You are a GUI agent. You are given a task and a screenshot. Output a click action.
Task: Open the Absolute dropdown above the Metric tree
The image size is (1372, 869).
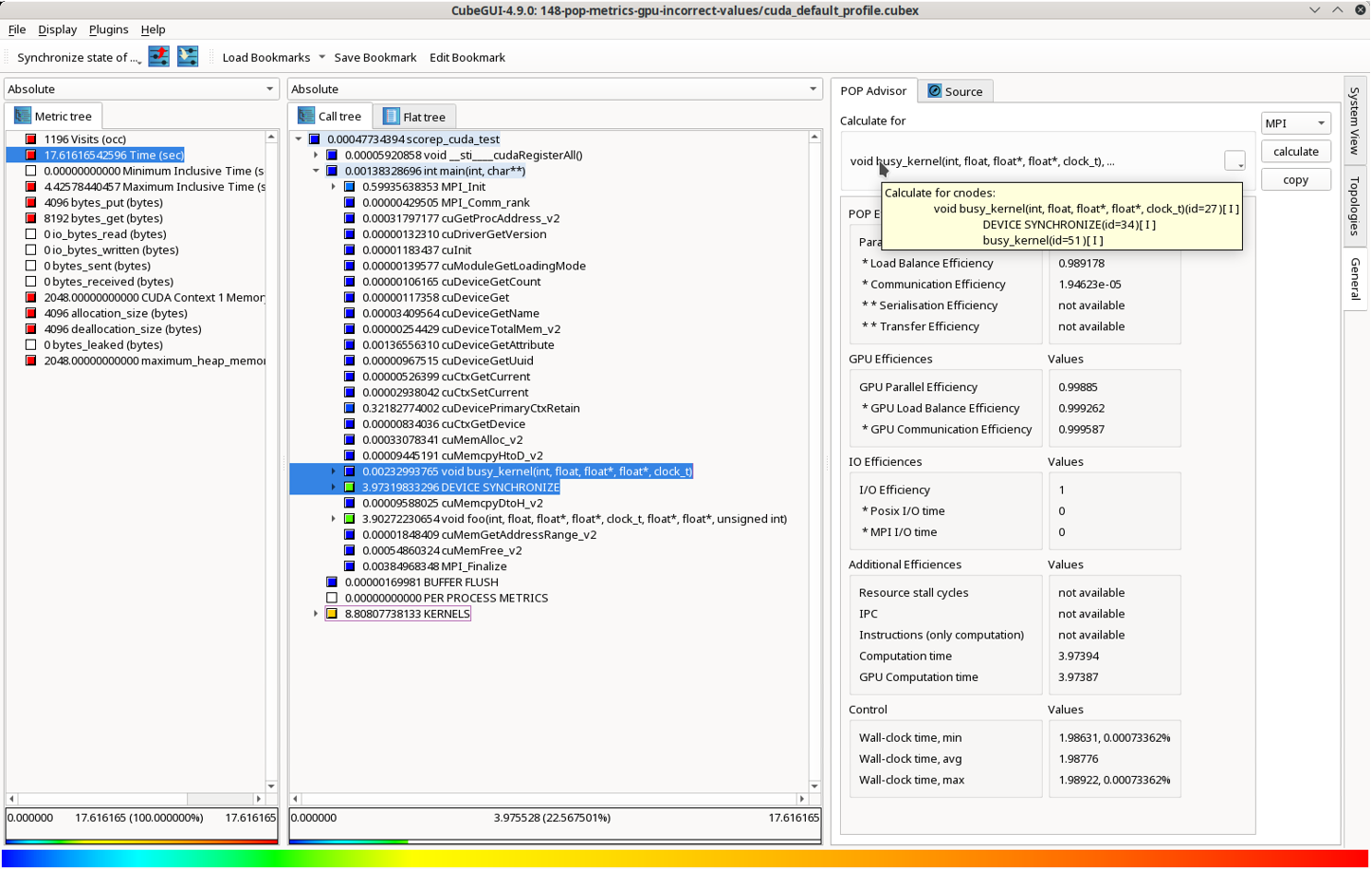pyautogui.click(x=141, y=89)
